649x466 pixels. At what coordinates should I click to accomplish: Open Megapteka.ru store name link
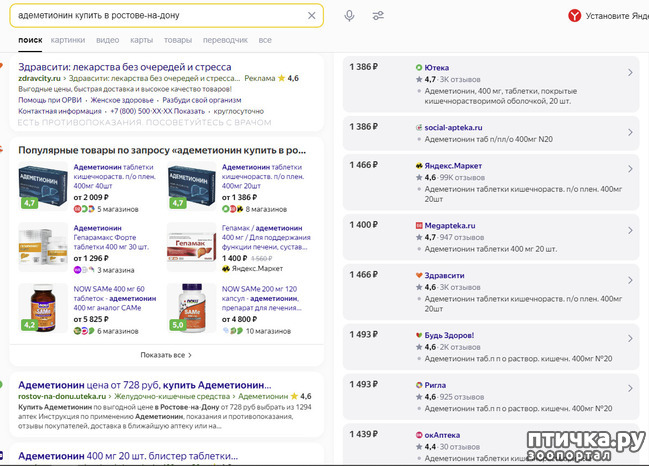click(x=450, y=226)
